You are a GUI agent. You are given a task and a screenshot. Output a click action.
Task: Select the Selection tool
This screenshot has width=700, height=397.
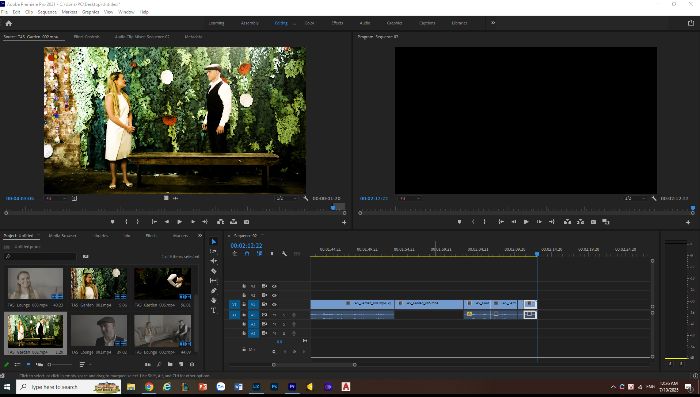(213, 242)
